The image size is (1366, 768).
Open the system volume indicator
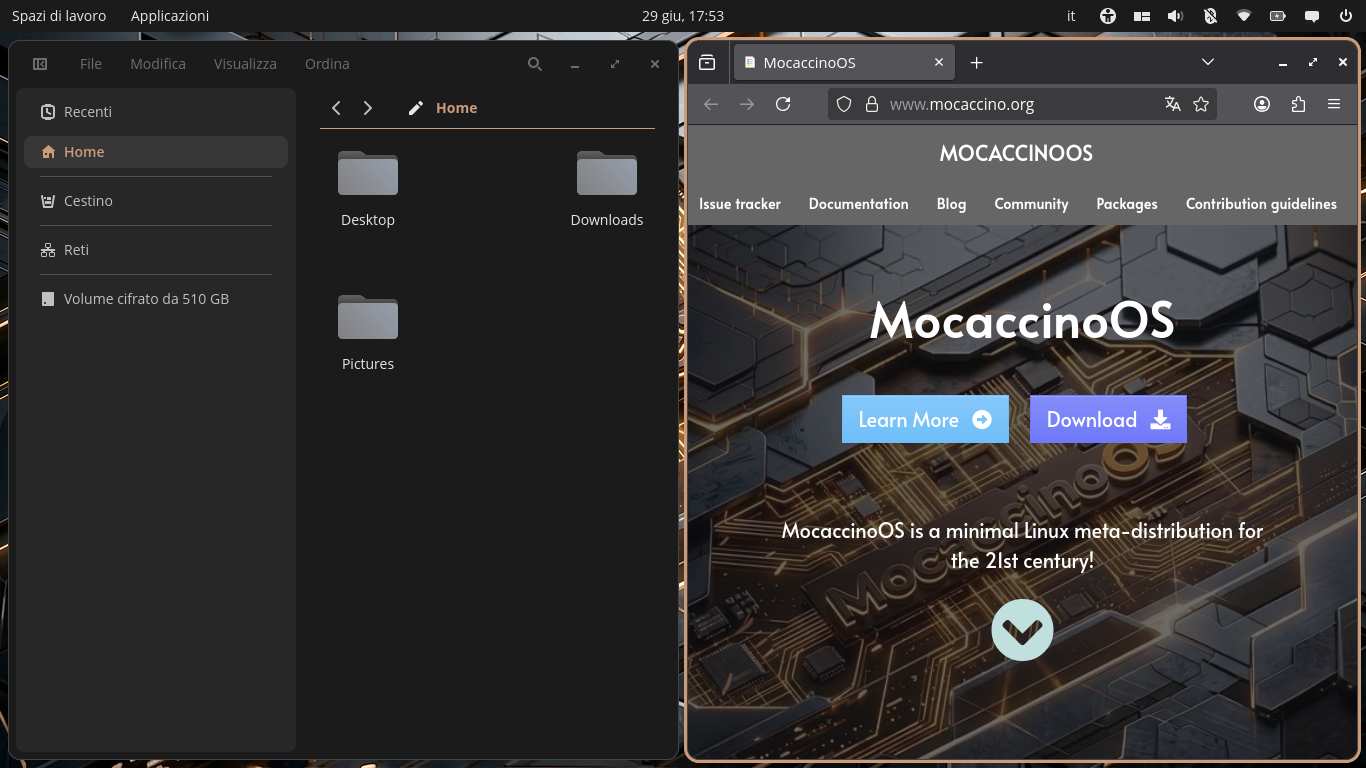[x=1175, y=16]
